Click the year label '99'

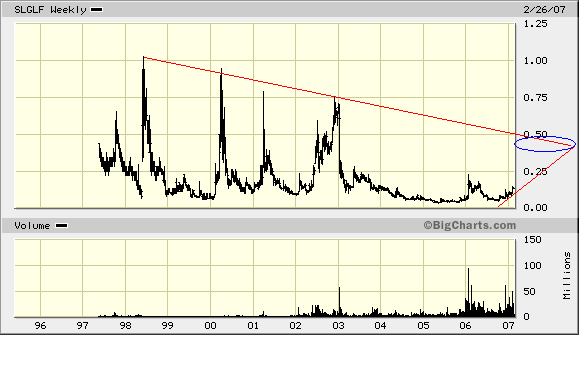click(168, 326)
